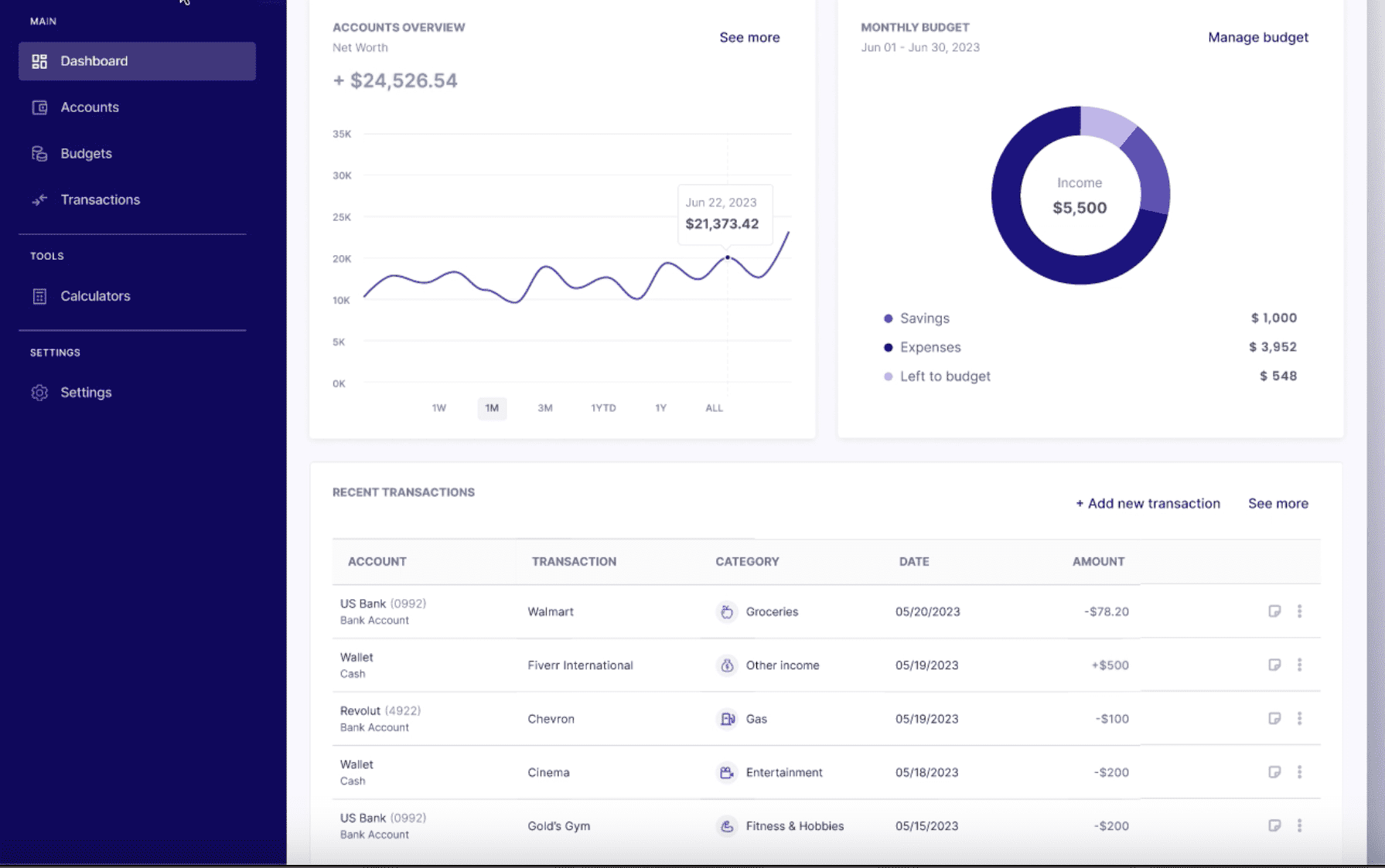Screen dimensions: 1385x868
Task: Click the Groceries category icon
Action: coord(727,611)
